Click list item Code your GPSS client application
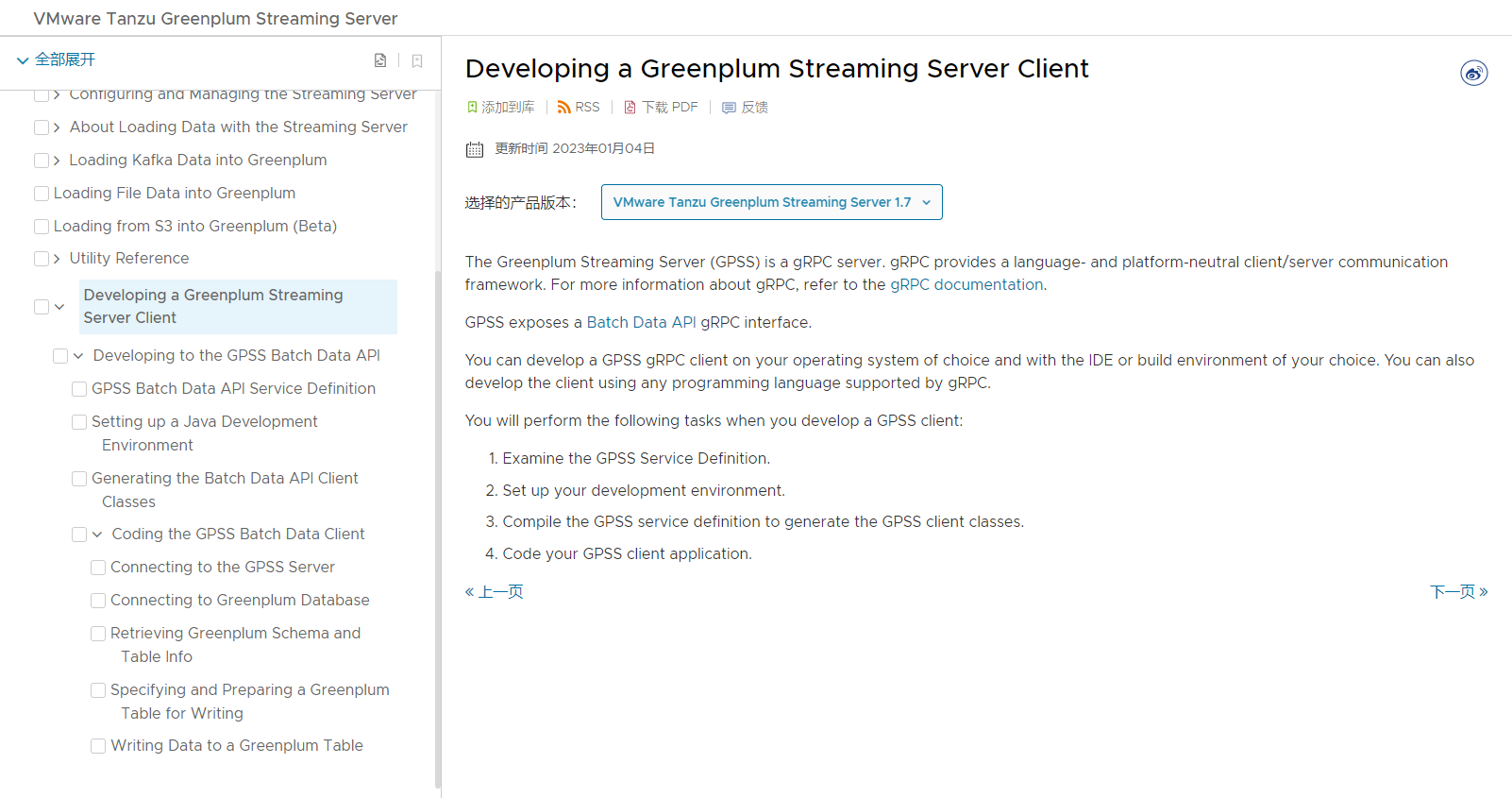Screen dimensions: 1512x798 (x=627, y=553)
